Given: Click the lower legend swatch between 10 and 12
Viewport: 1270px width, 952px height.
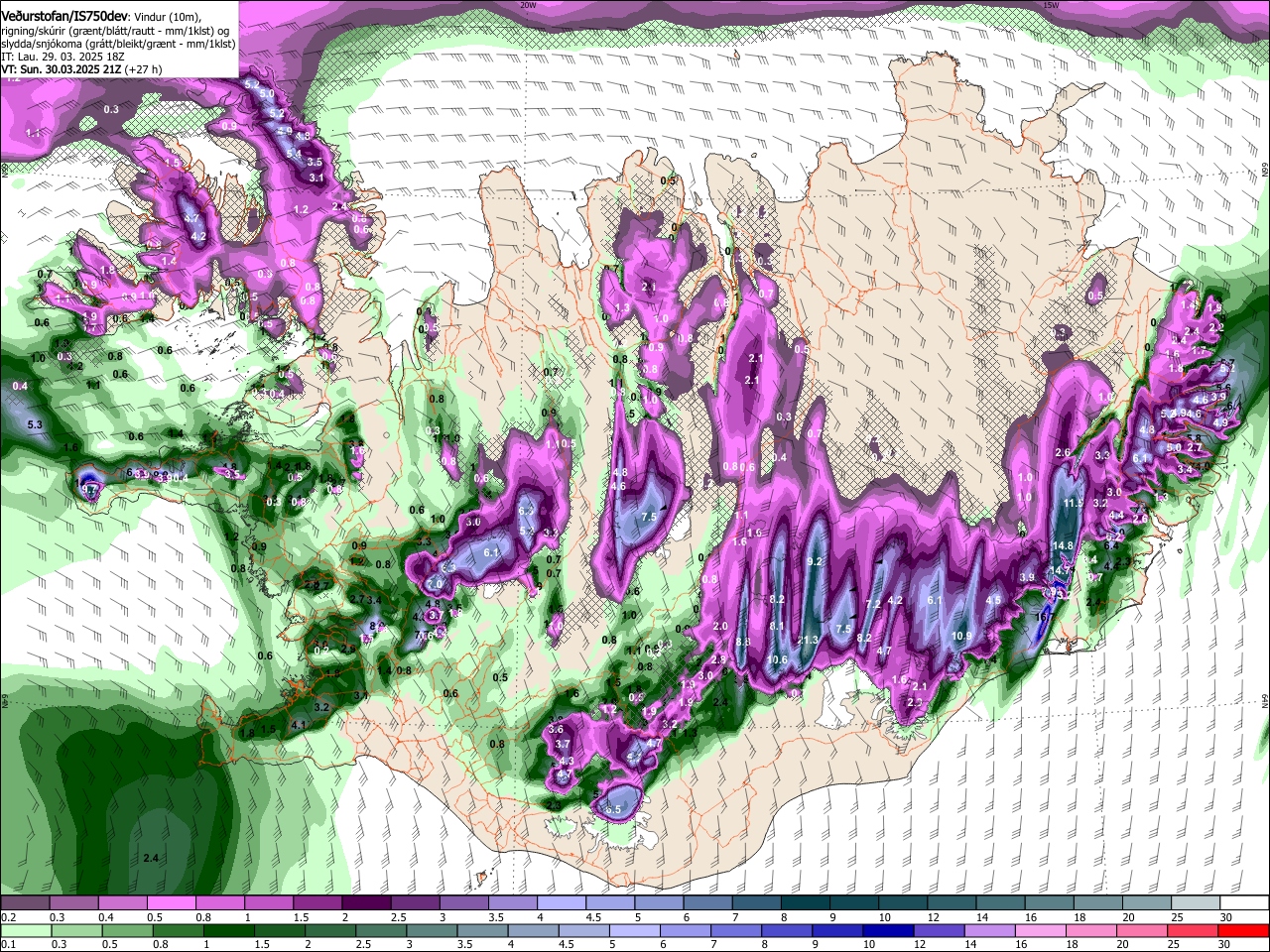Looking at the screenshot, I should pos(888,931).
